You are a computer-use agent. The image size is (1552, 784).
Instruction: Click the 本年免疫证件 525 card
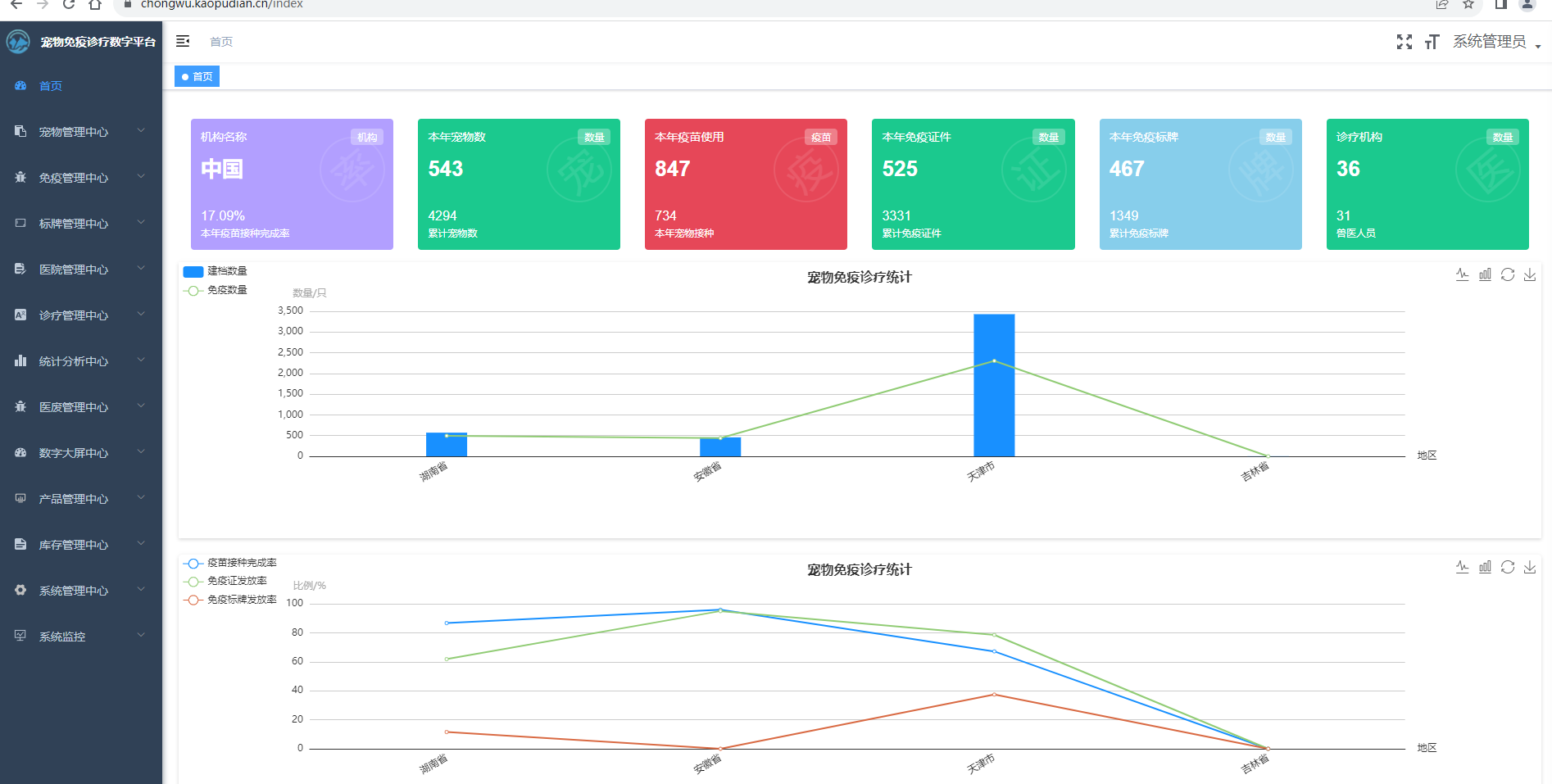tap(973, 184)
